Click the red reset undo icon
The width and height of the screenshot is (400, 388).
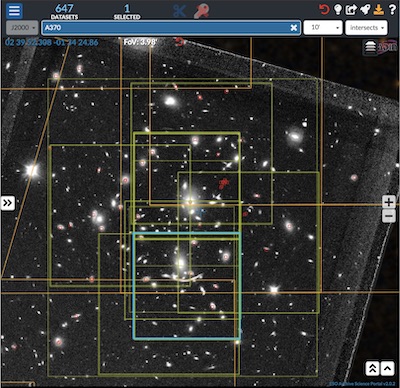point(324,10)
